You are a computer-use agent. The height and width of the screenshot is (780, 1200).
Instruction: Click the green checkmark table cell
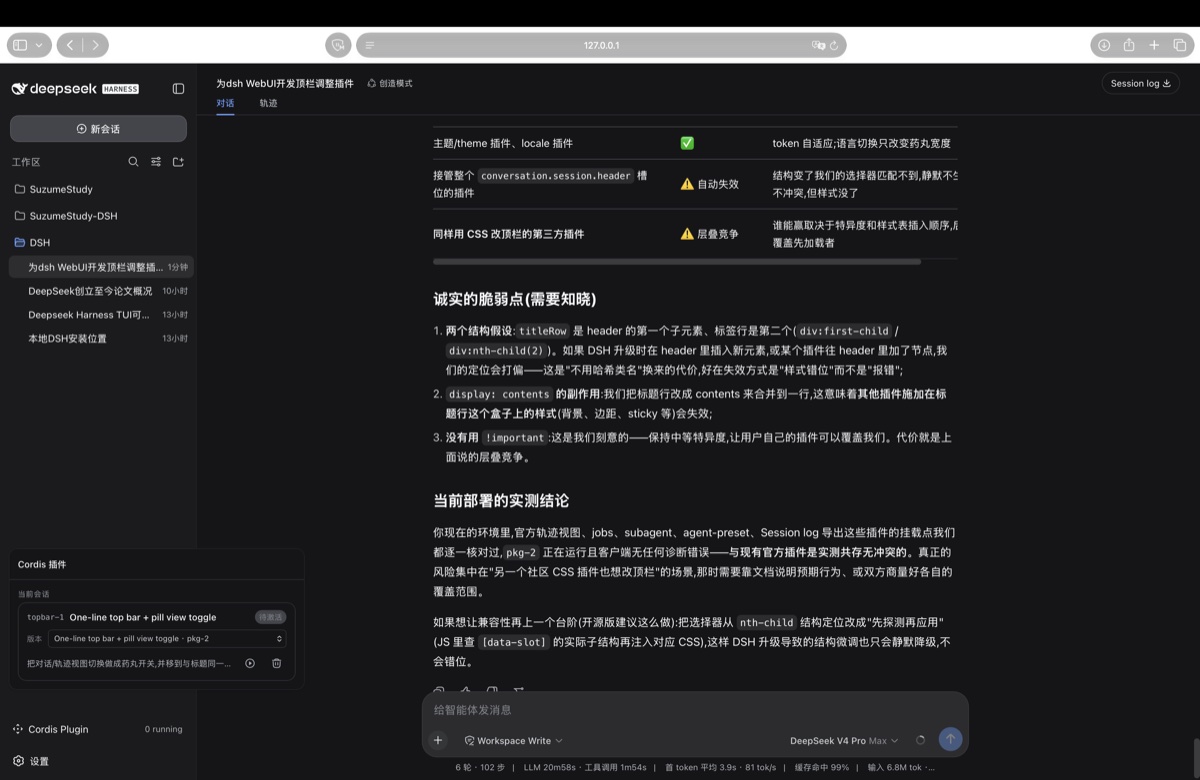pos(687,143)
